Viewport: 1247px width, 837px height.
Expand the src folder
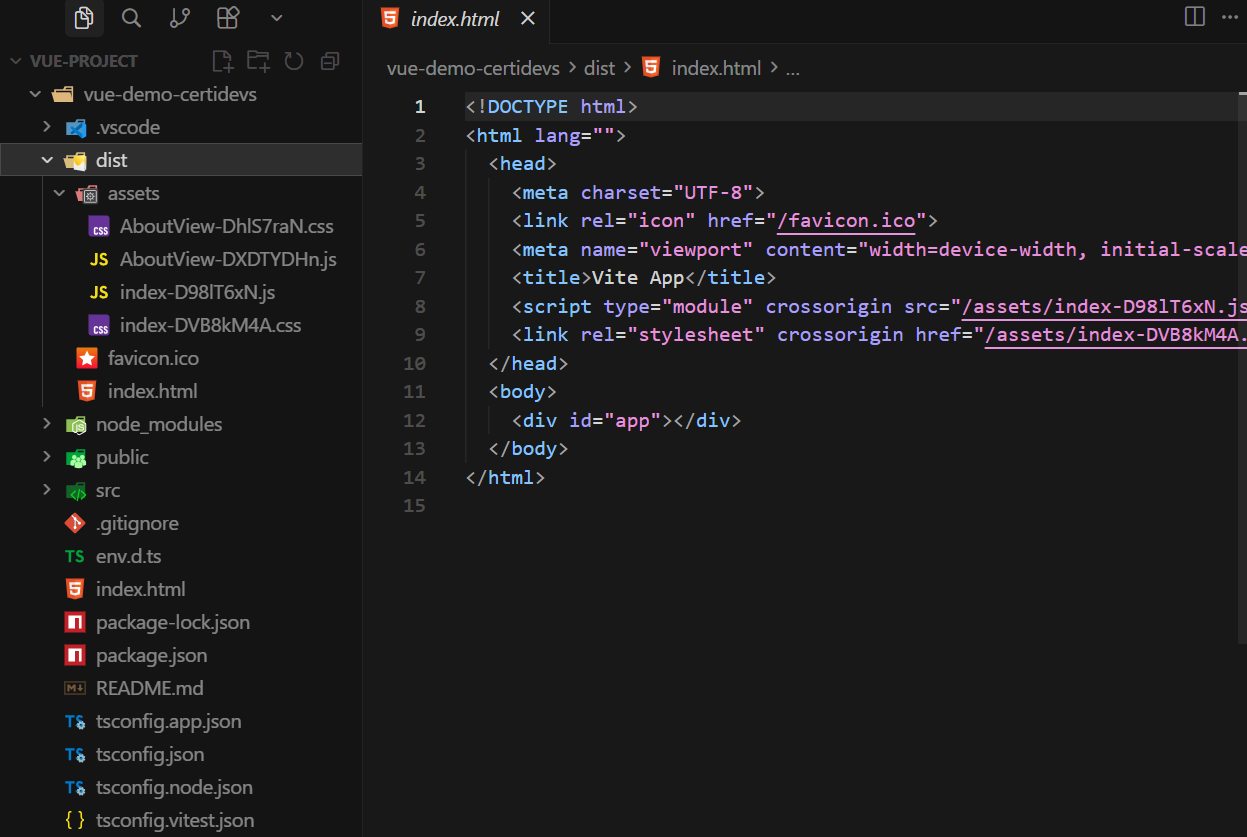(47, 490)
